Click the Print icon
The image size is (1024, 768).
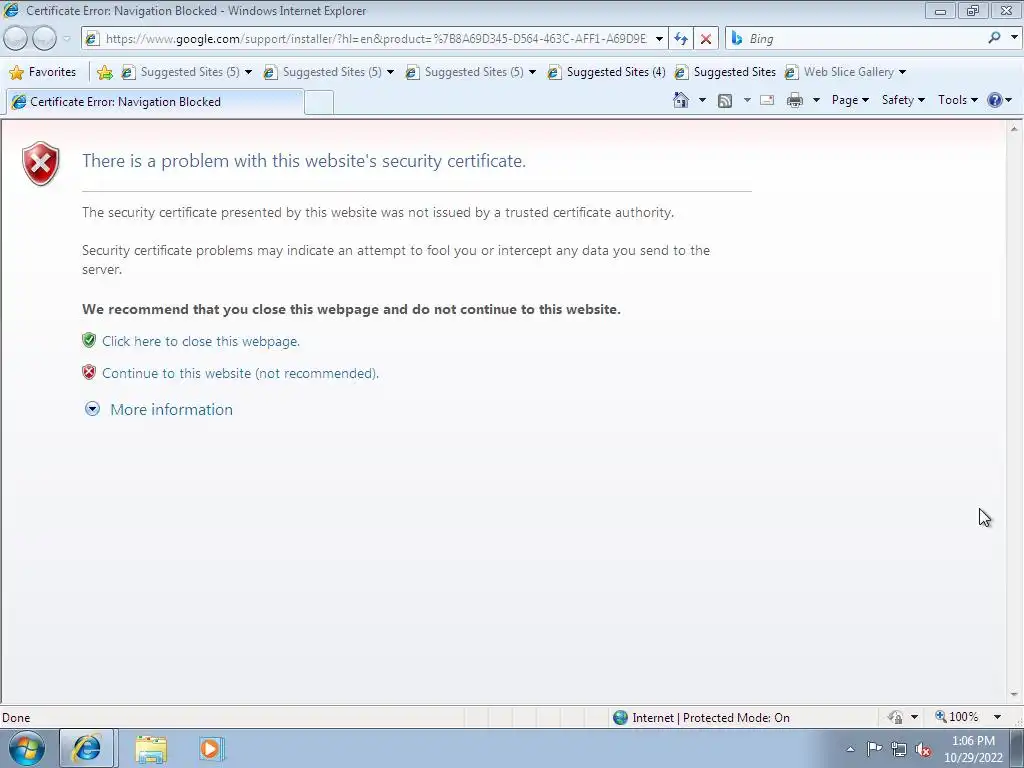795,100
